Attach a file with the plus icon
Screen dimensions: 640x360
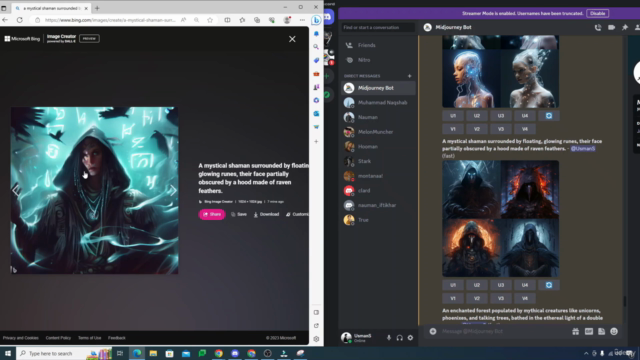coord(433,331)
